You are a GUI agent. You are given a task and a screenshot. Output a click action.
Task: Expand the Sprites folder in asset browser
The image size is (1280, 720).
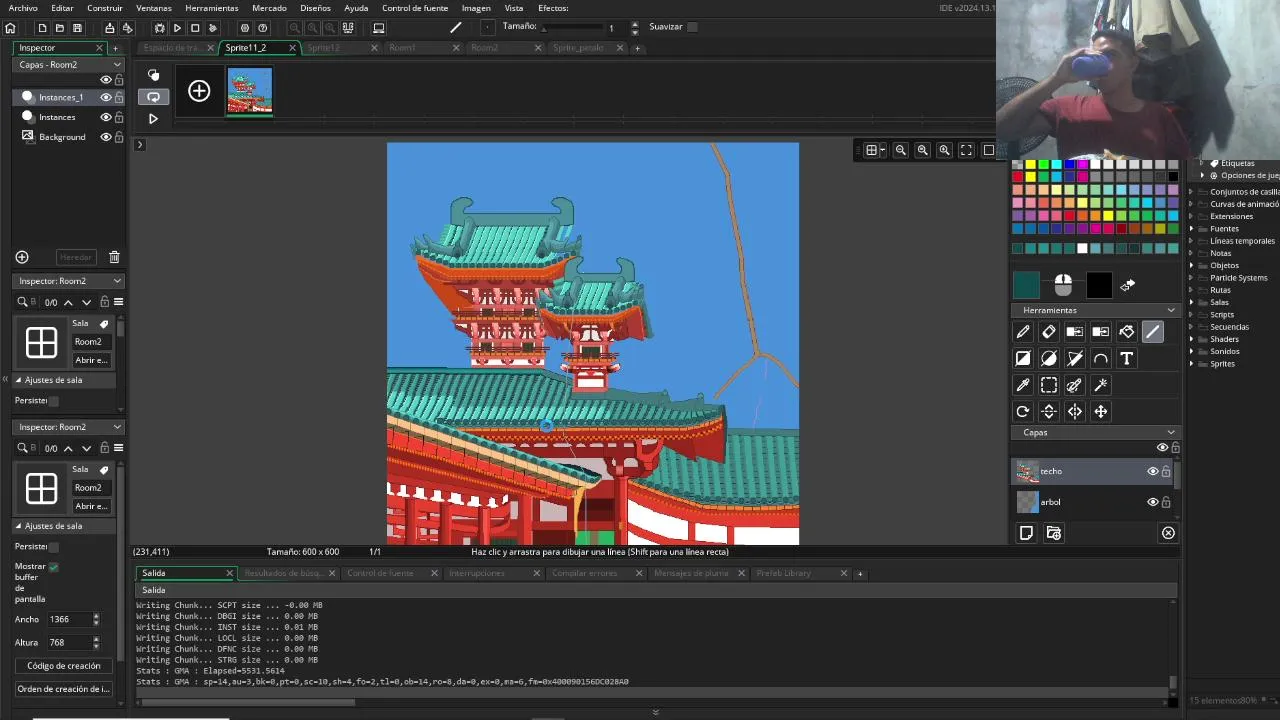pyautogui.click(x=1192, y=364)
